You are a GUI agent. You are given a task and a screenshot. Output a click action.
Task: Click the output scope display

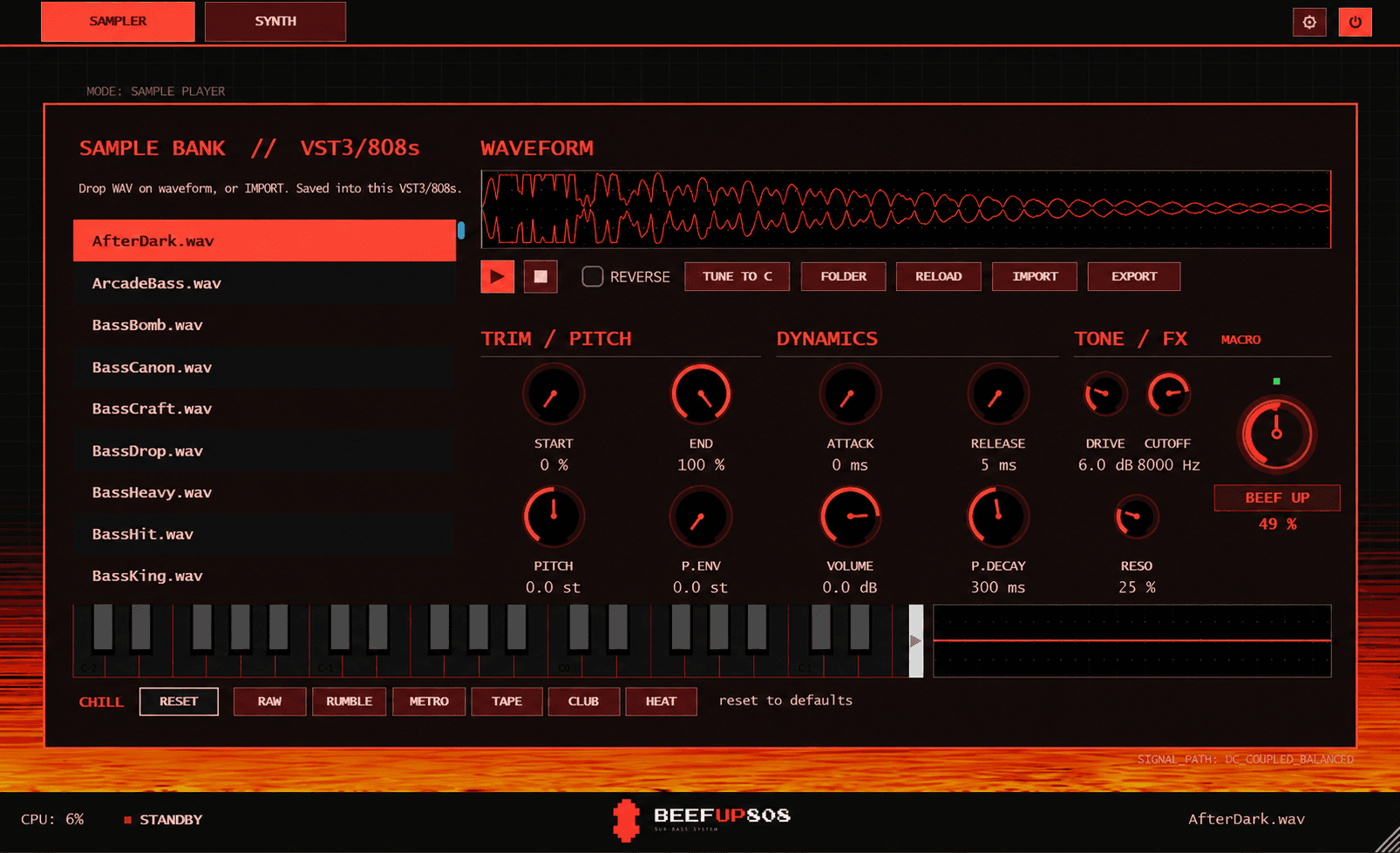tap(1132, 640)
